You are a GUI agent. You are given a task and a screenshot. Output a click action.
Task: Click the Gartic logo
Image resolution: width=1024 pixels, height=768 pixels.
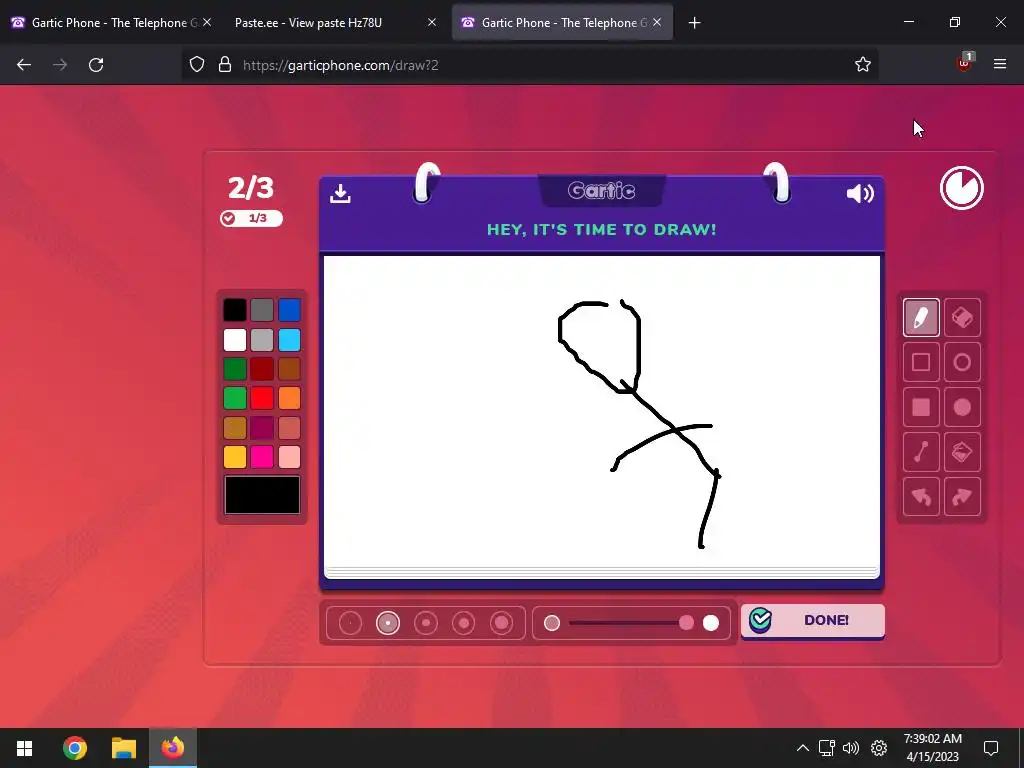(x=601, y=191)
